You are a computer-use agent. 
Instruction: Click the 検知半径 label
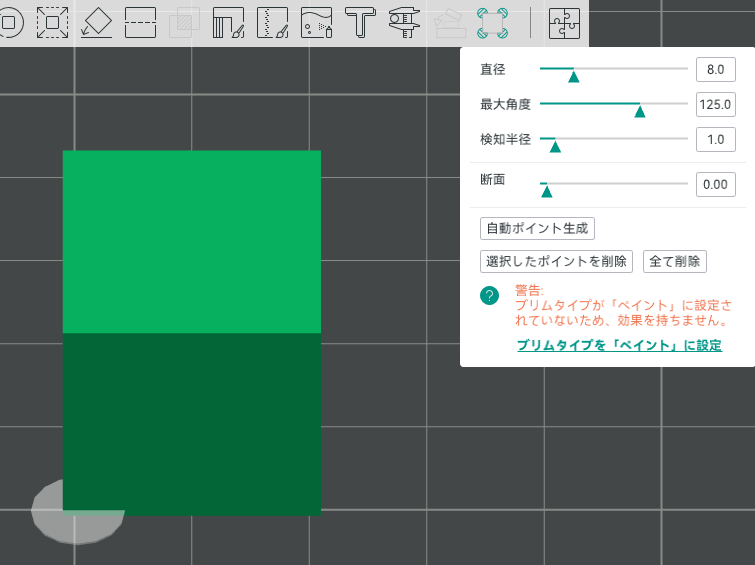[x=505, y=139]
